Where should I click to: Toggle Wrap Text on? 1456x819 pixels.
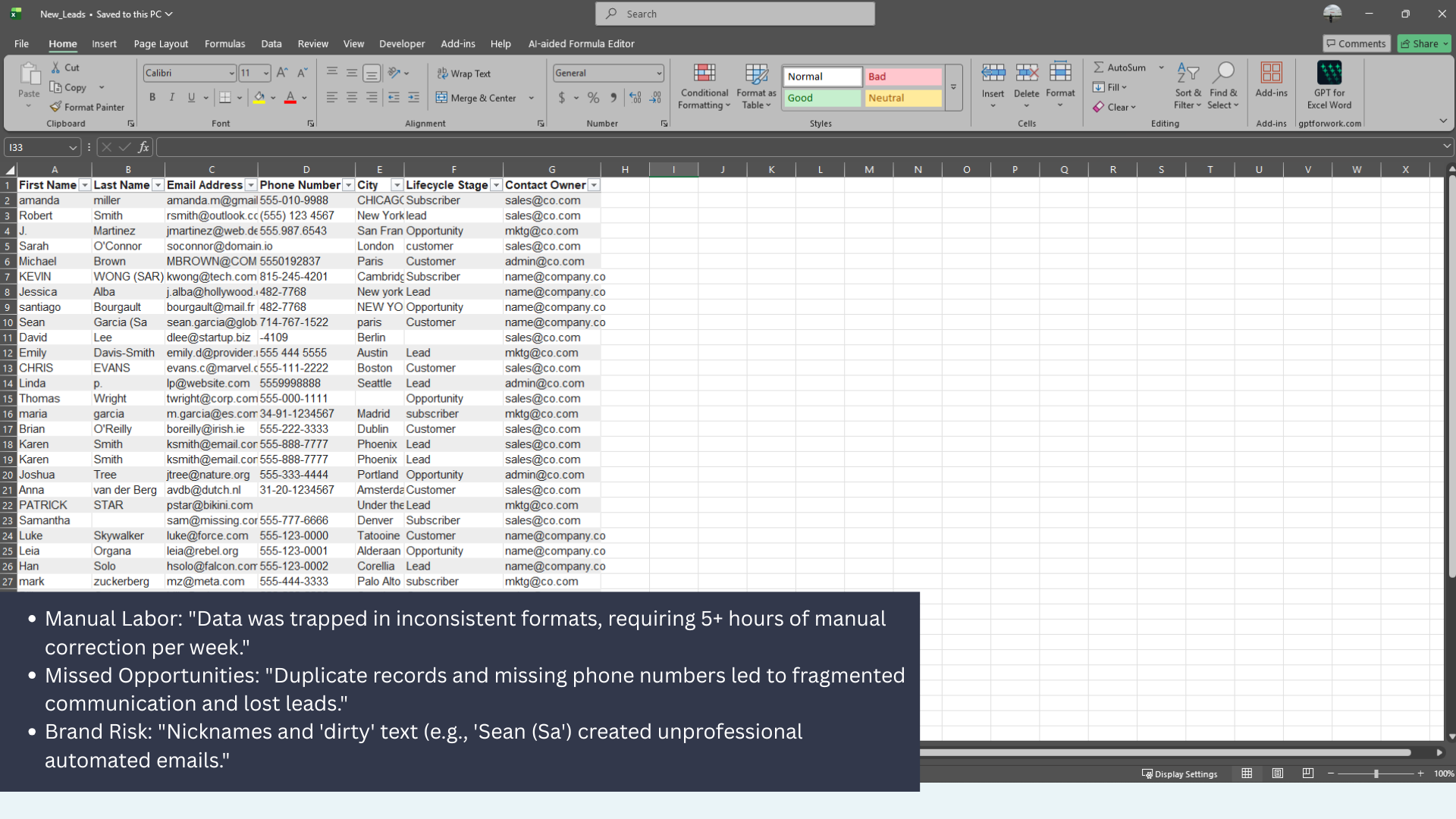[463, 74]
